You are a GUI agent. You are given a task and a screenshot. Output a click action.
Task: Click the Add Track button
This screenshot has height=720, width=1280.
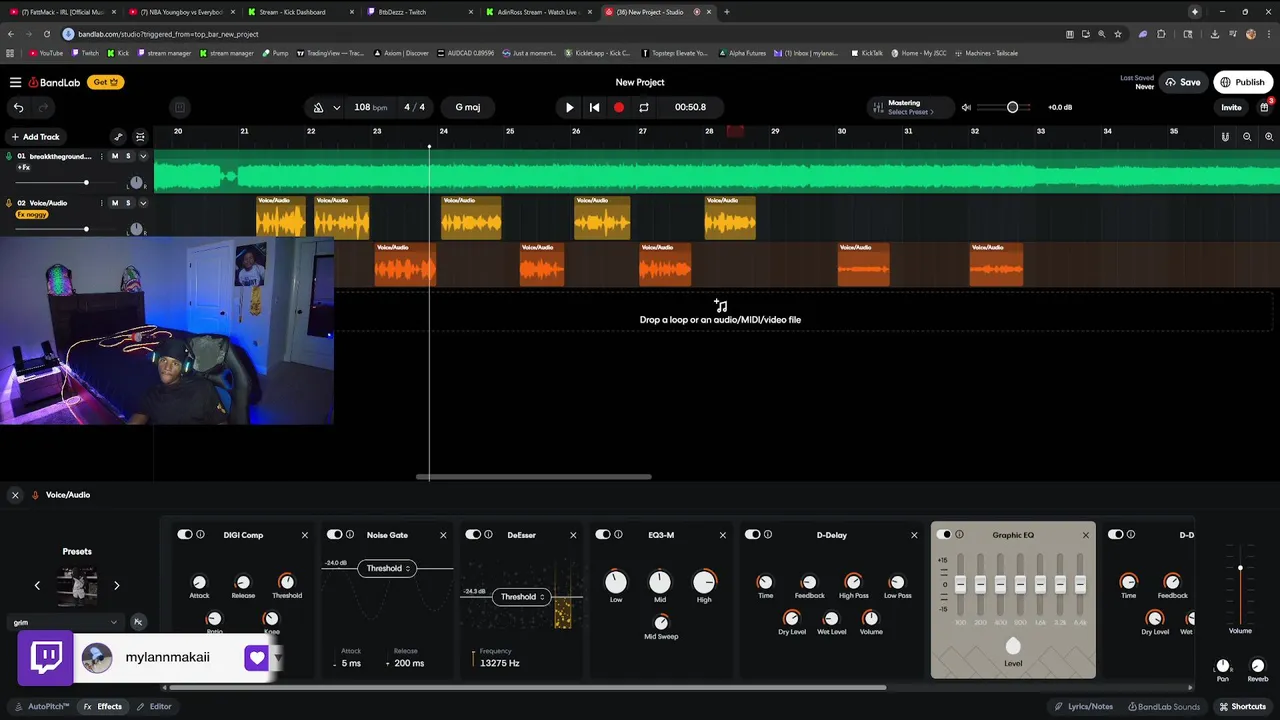[35, 137]
